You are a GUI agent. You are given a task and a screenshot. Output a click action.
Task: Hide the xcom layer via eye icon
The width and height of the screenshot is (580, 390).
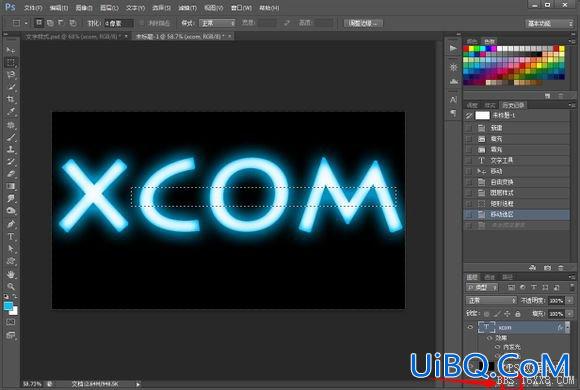(x=470, y=327)
